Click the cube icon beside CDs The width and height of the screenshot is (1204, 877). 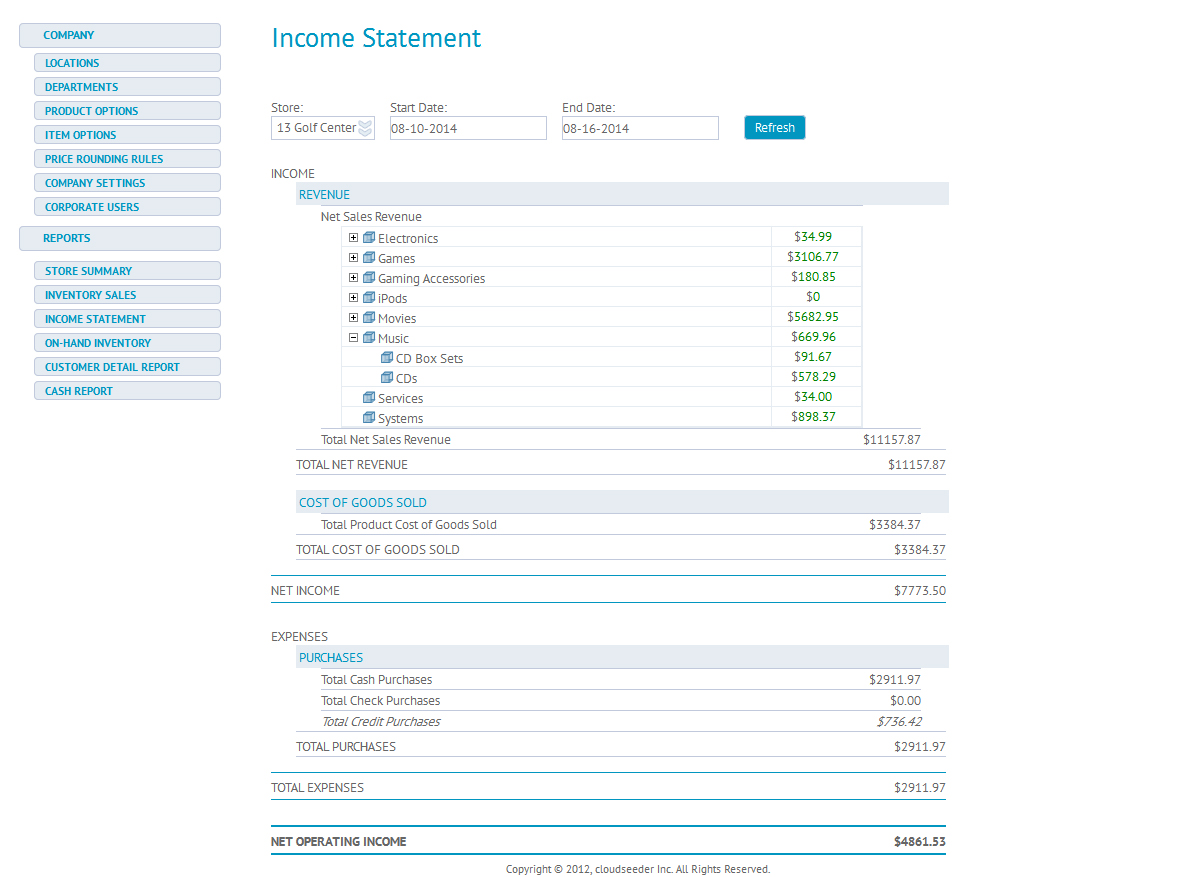(387, 378)
